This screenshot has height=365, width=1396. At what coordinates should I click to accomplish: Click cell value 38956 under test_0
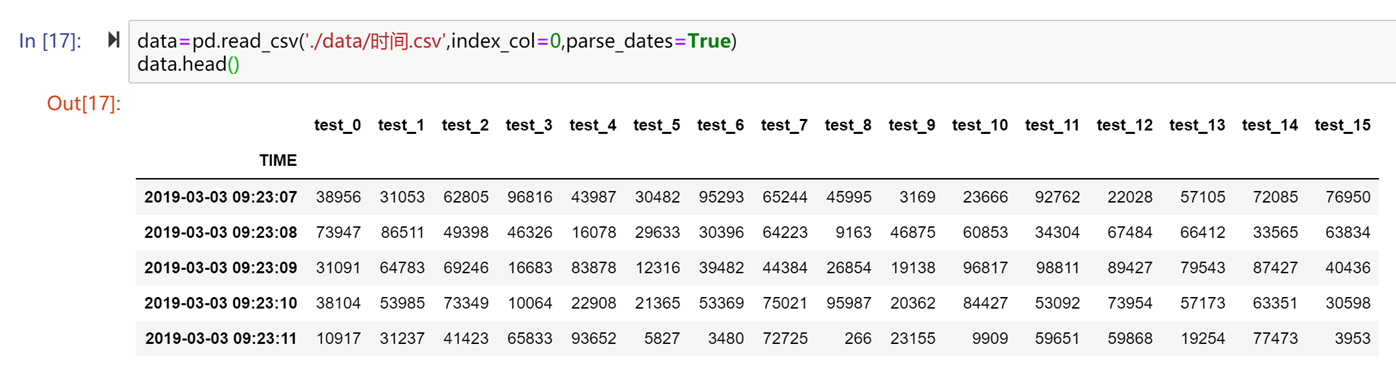(337, 197)
